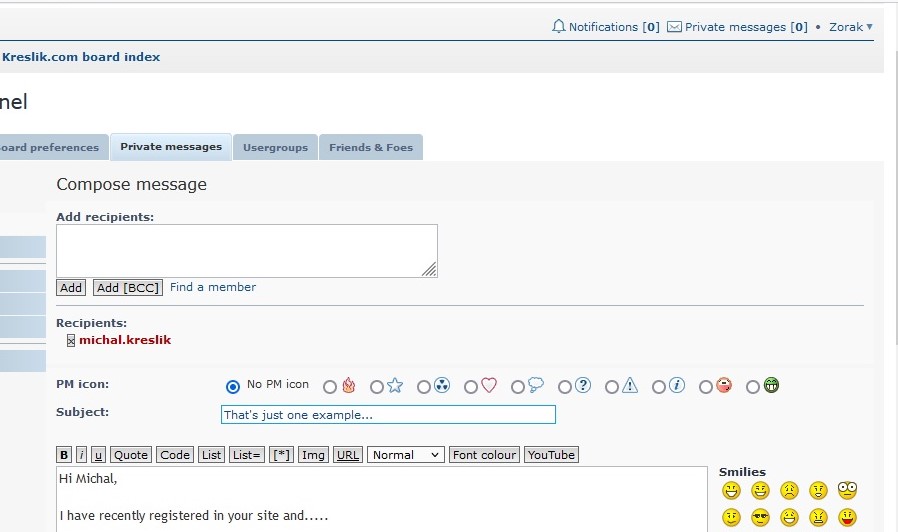Click the Add recipient button
This screenshot has height=532, width=898.
coord(71,287)
